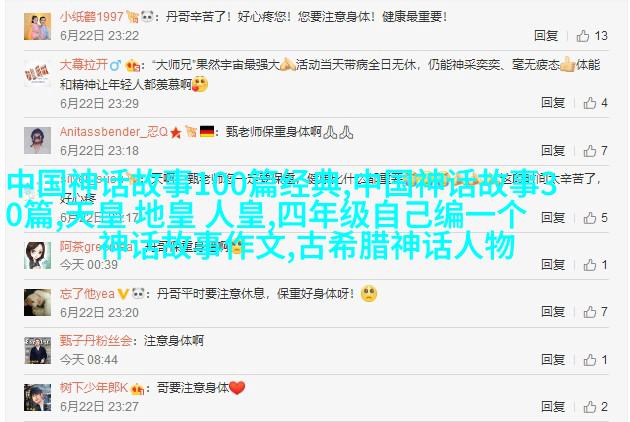Reply to 小纸鹤1997's comment
Viewport: 630px width, 422px height.
pyautogui.click(x=546, y=36)
